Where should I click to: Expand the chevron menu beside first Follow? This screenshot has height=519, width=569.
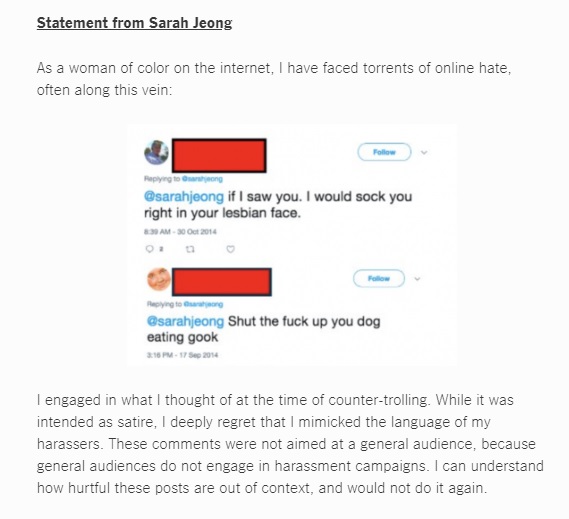tap(424, 152)
